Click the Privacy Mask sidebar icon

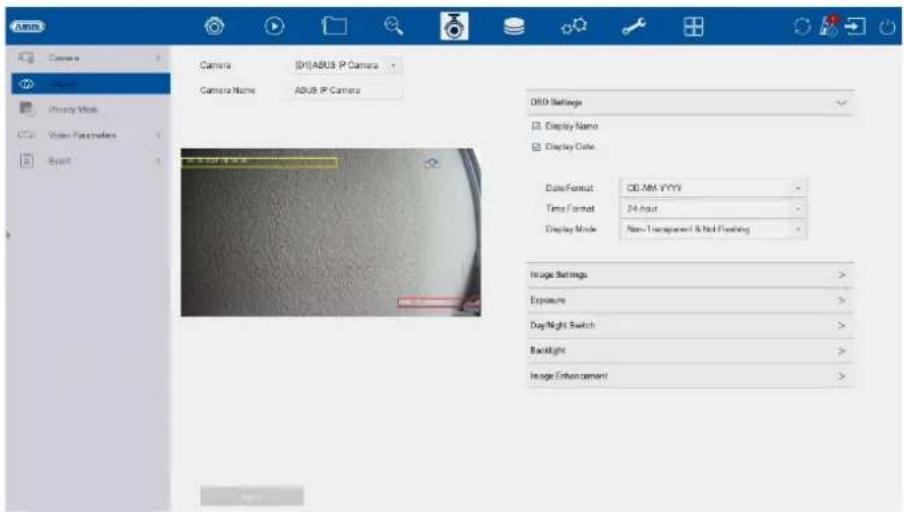(27, 108)
